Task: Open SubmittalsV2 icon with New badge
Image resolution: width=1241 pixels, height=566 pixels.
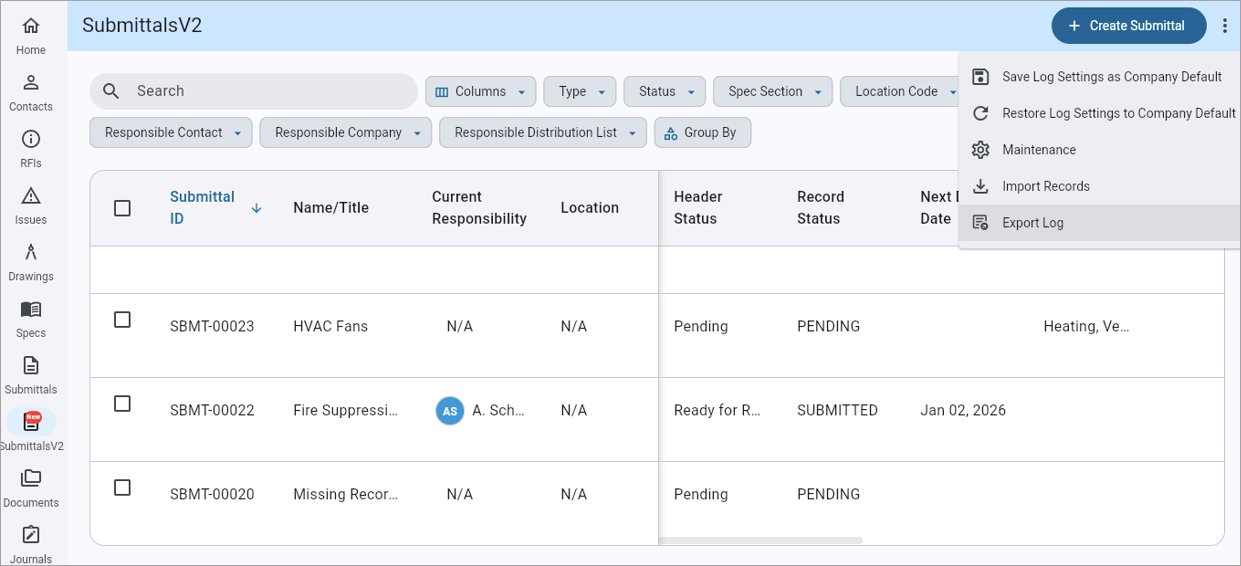Action: pos(31,422)
